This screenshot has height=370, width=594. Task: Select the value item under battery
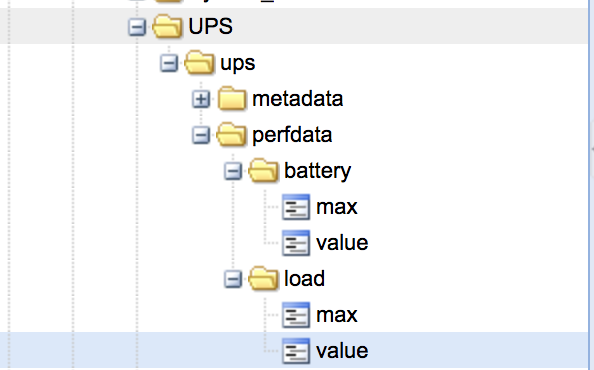coord(342,243)
